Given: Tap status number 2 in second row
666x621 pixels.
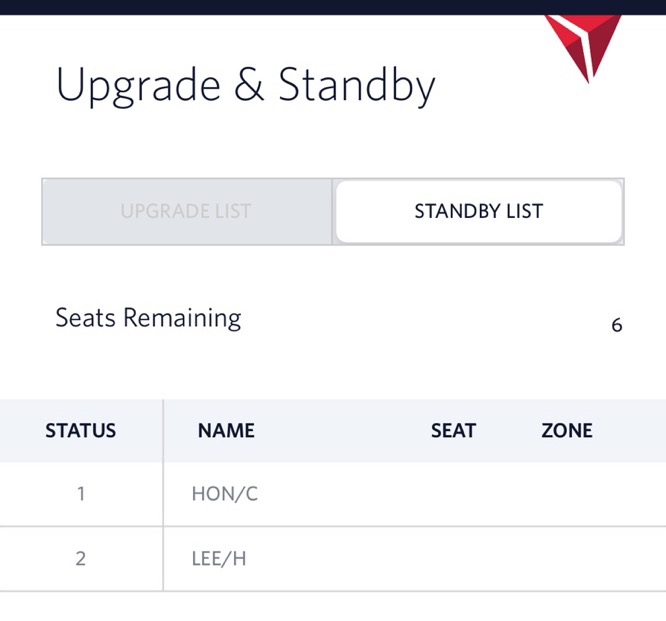Looking at the screenshot, I should click(x=81, y=559).
